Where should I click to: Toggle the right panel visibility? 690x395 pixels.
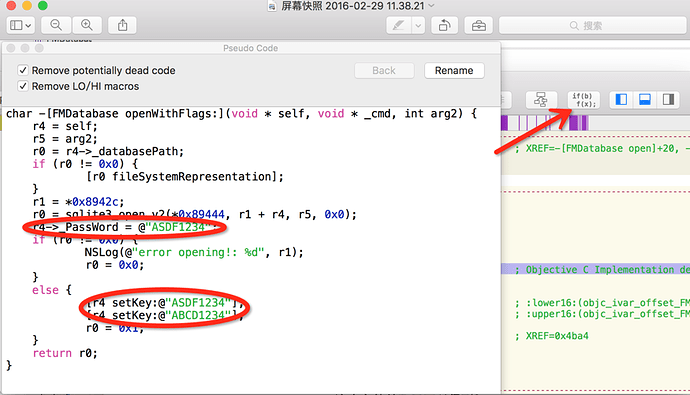point(668,100)
